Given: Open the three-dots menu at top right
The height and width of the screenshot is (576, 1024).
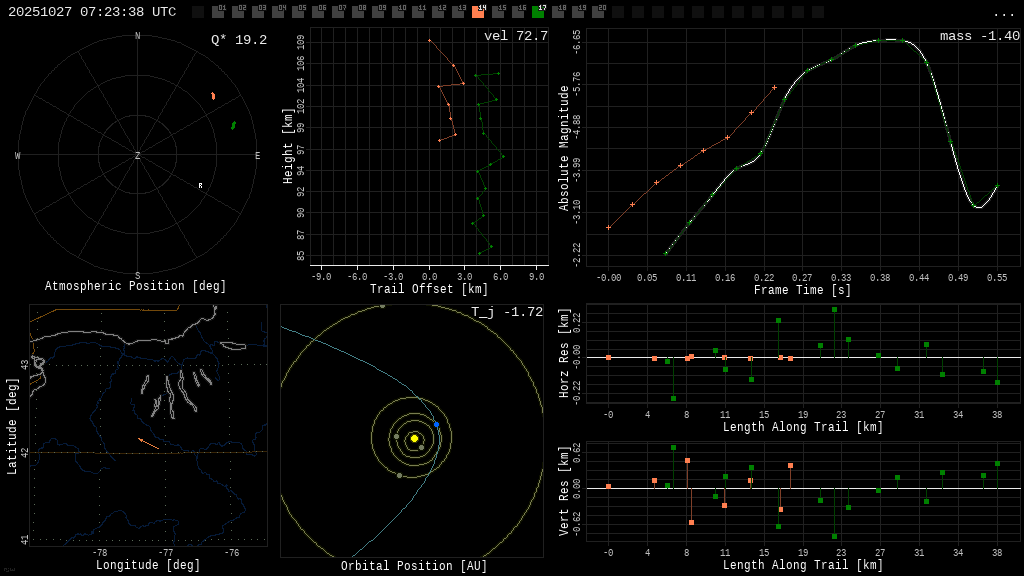Looking at the screenshot, I should coord(1003,13).
